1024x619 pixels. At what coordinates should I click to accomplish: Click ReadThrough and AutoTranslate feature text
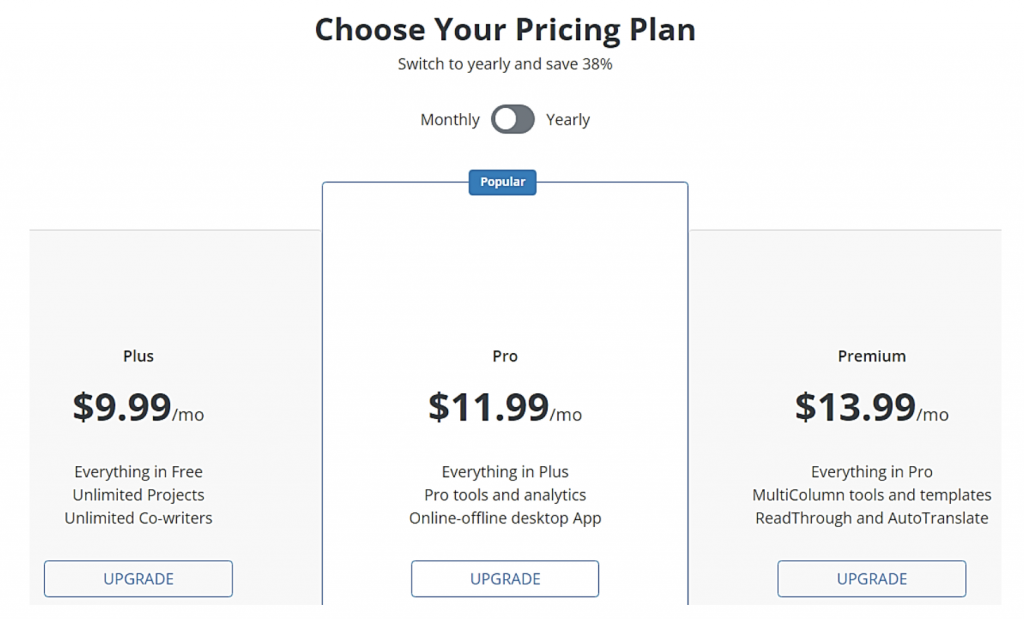tap(872, 518)
